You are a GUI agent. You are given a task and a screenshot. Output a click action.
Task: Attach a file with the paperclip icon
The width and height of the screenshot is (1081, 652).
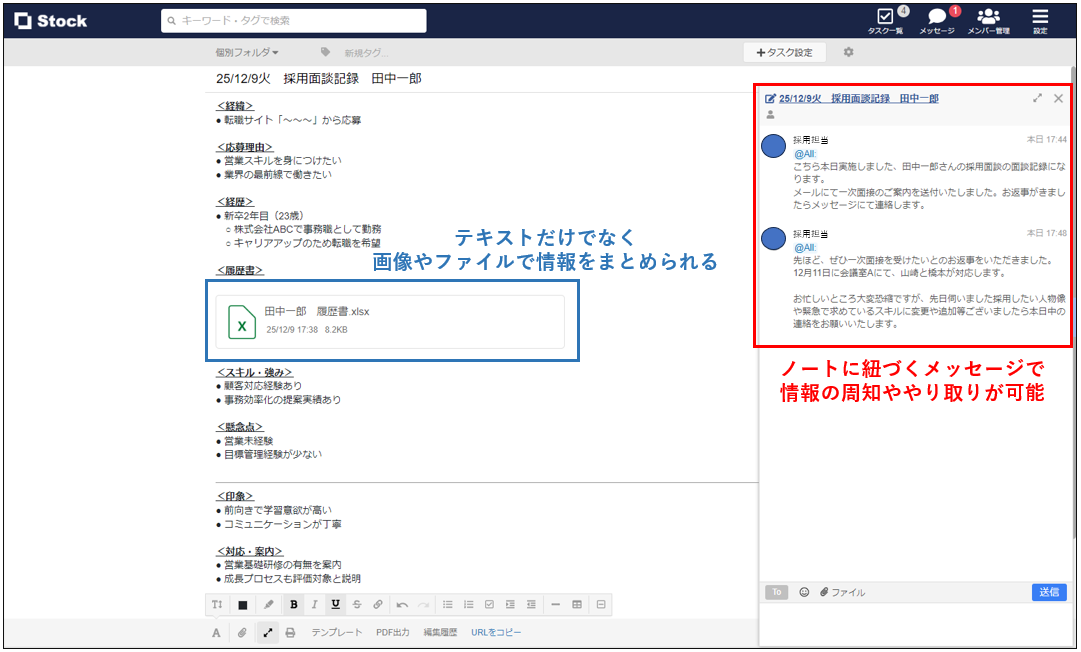coord(241,631)
